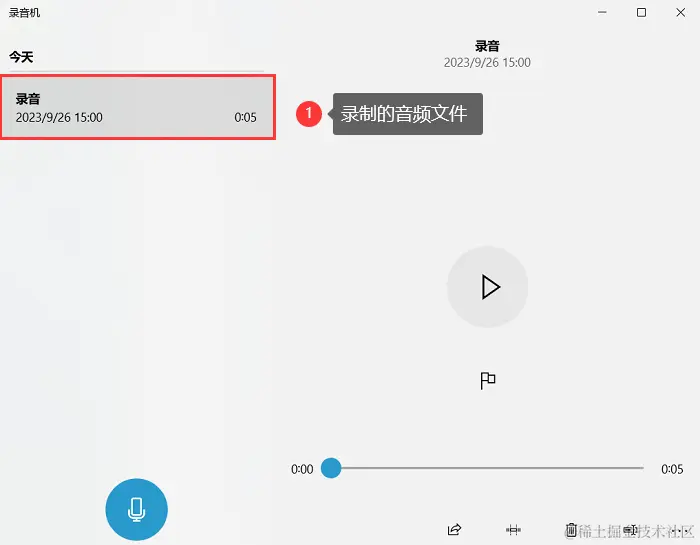Click the red numbered 1 annotation badge
This screenshot has width=700, height=545.
pyautogui.click(x=308, y=114)
